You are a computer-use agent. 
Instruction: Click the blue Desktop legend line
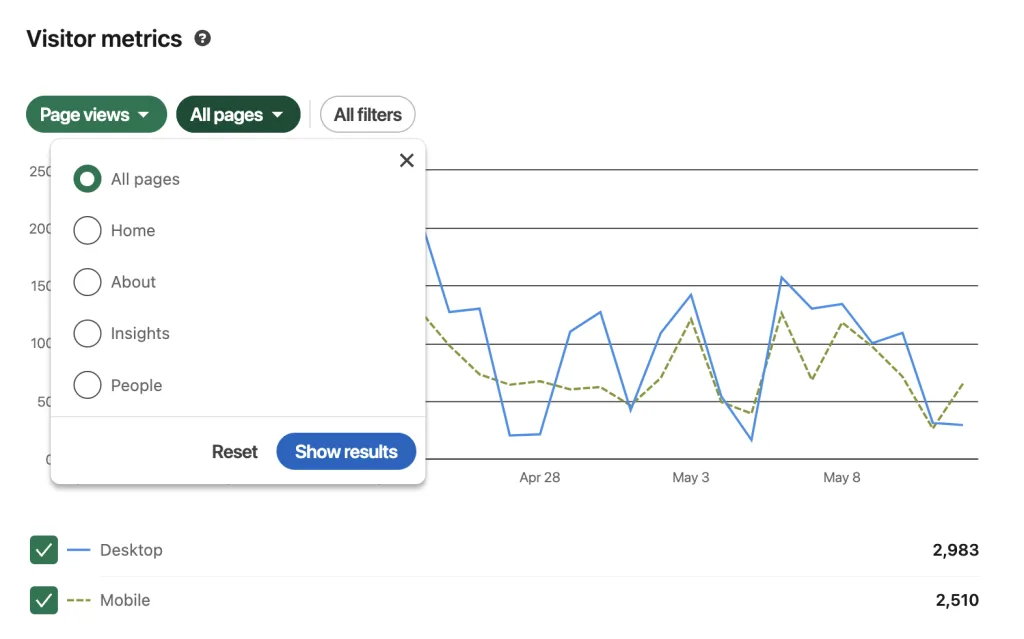[78, 550]
